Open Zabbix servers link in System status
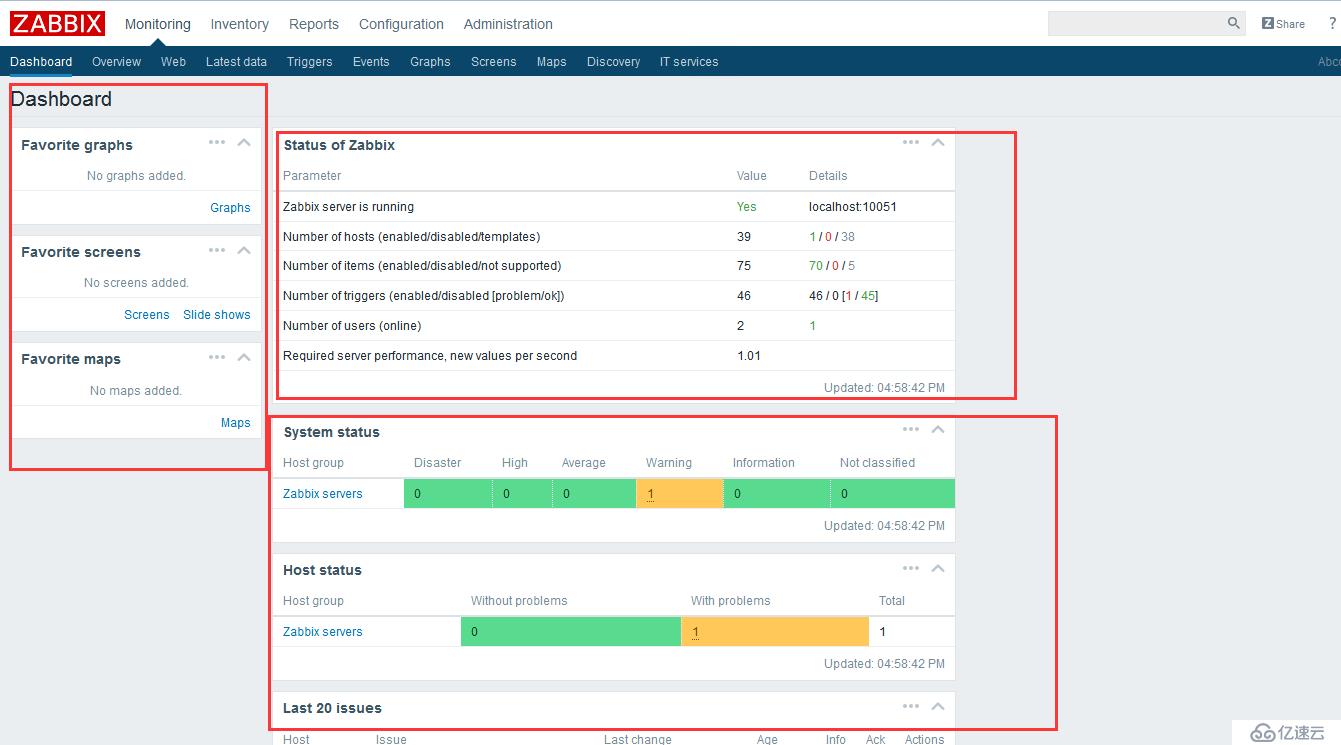The width and height of the screenshot is (1341, 745). point(323,494)
